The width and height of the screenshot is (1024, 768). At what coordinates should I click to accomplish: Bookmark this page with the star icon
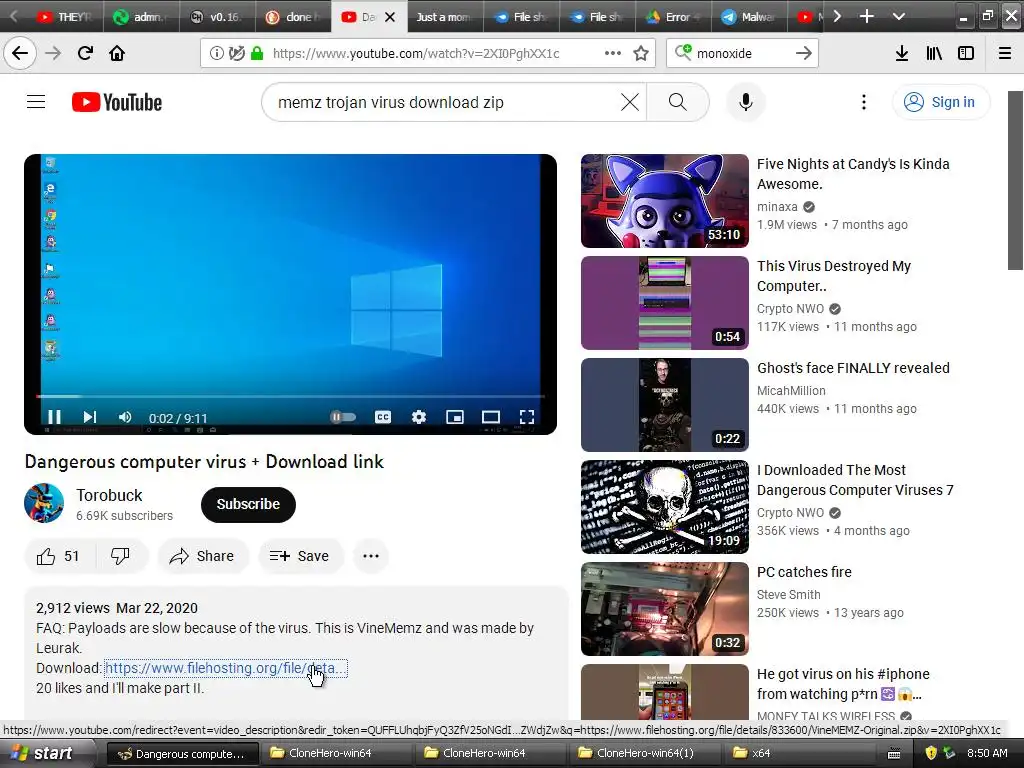tap(641, 54)
